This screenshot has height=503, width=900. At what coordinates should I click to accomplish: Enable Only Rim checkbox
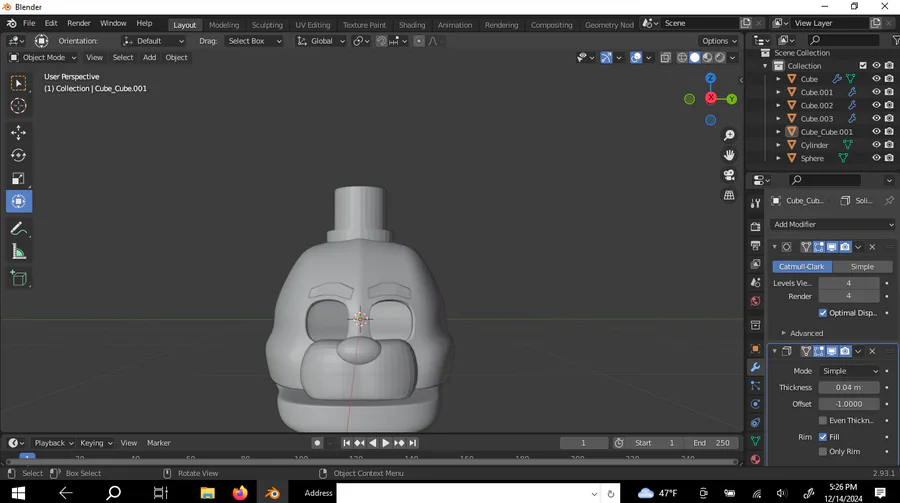point(823,451)
